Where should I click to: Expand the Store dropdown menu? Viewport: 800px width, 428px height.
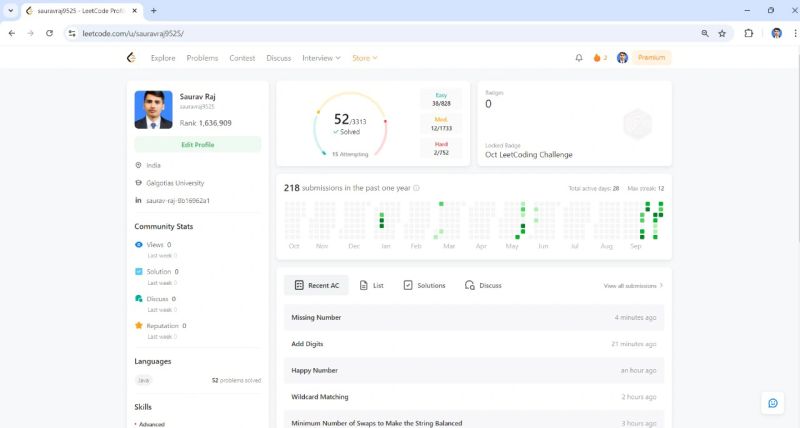[x=365, y=58]
